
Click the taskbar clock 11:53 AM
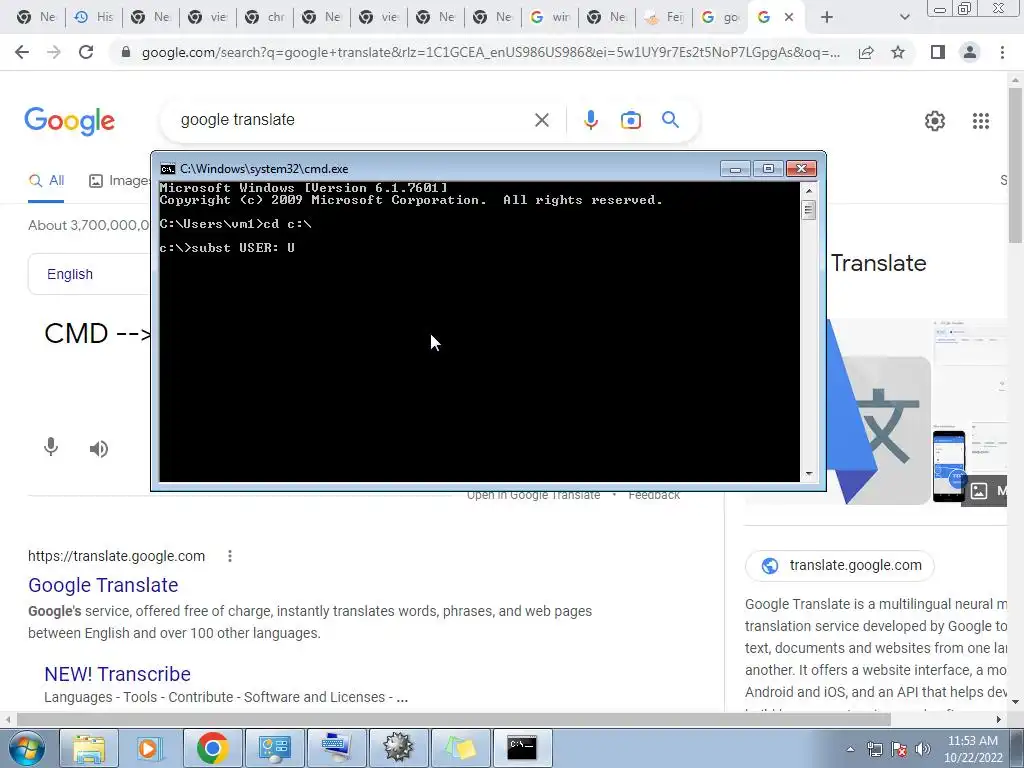[972, 741]
